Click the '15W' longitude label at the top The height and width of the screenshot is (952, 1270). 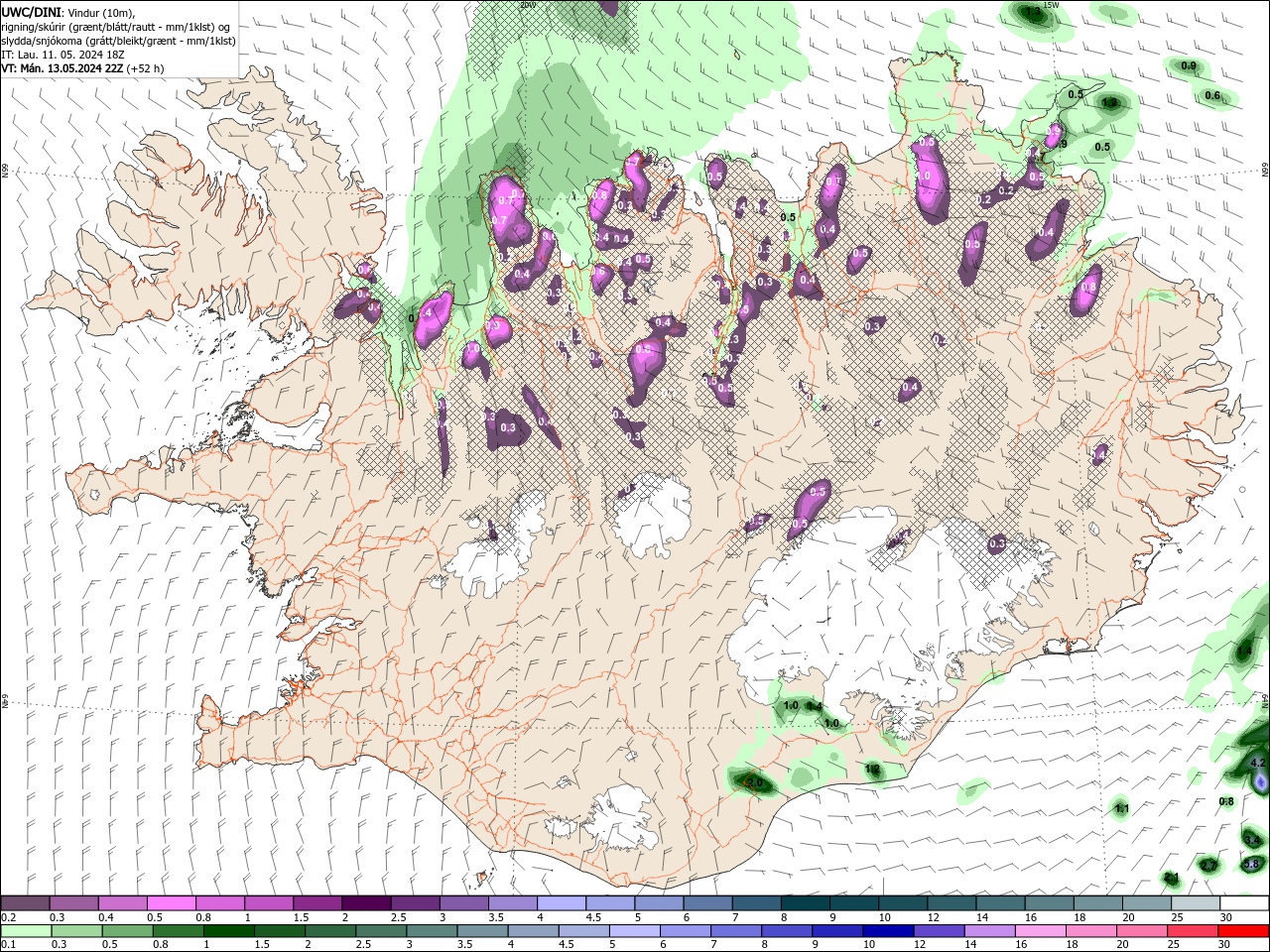click(x=1052, y=5)
